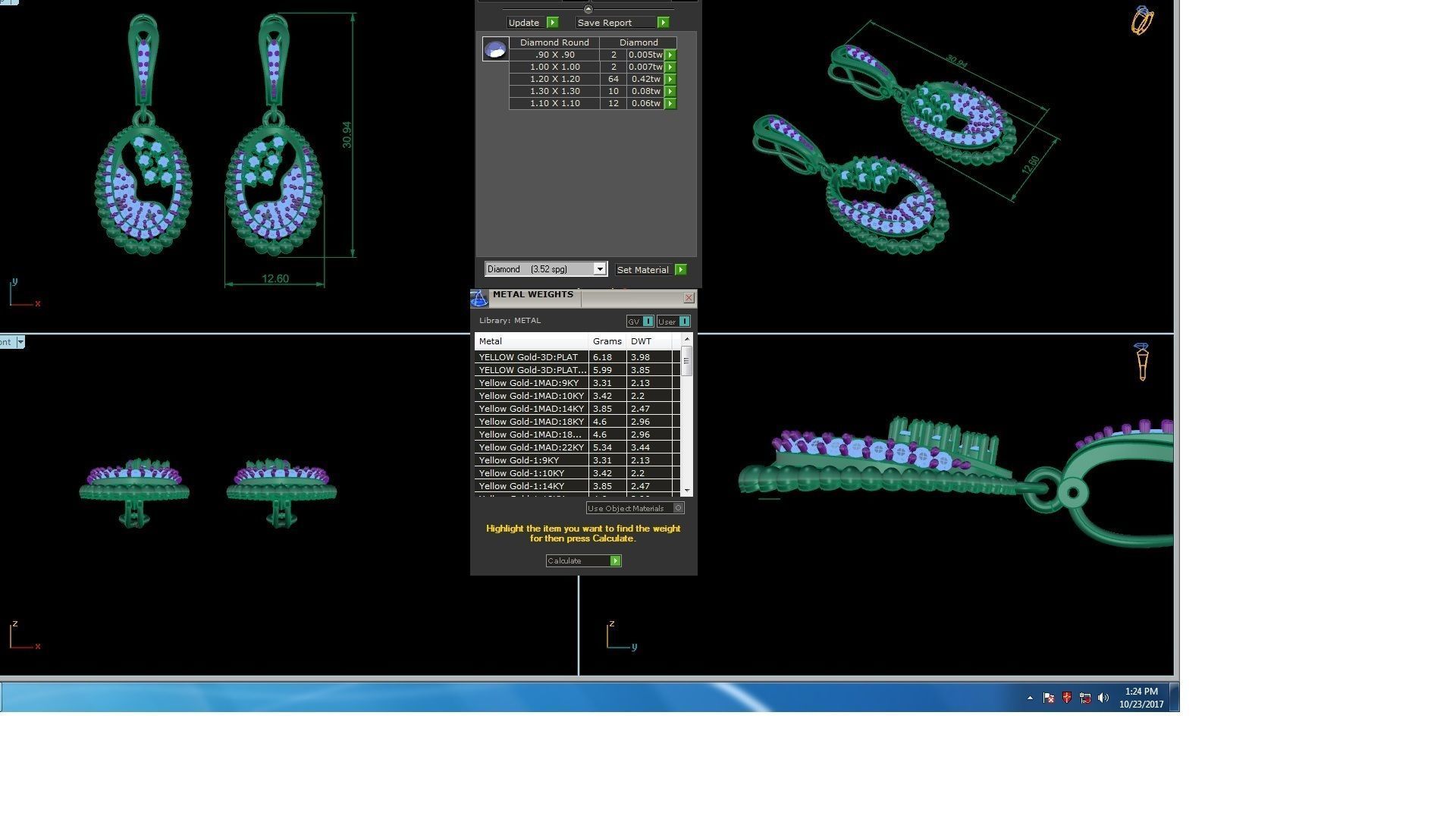Expand the hidden tray icons arrow

[x=1030, y=698]
